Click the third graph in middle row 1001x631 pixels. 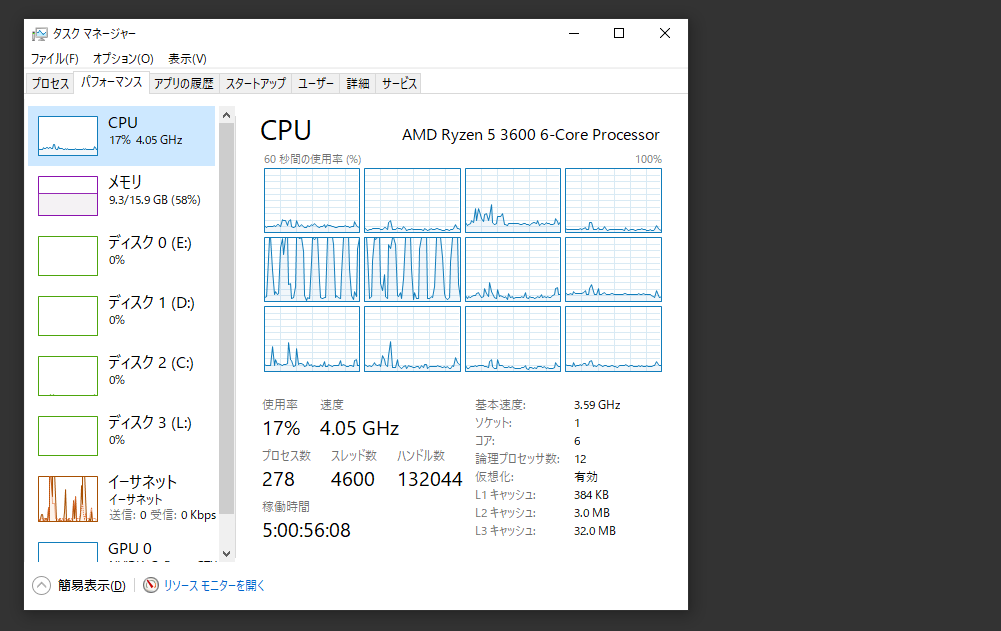pyautogui.click(x=513, y=270)
